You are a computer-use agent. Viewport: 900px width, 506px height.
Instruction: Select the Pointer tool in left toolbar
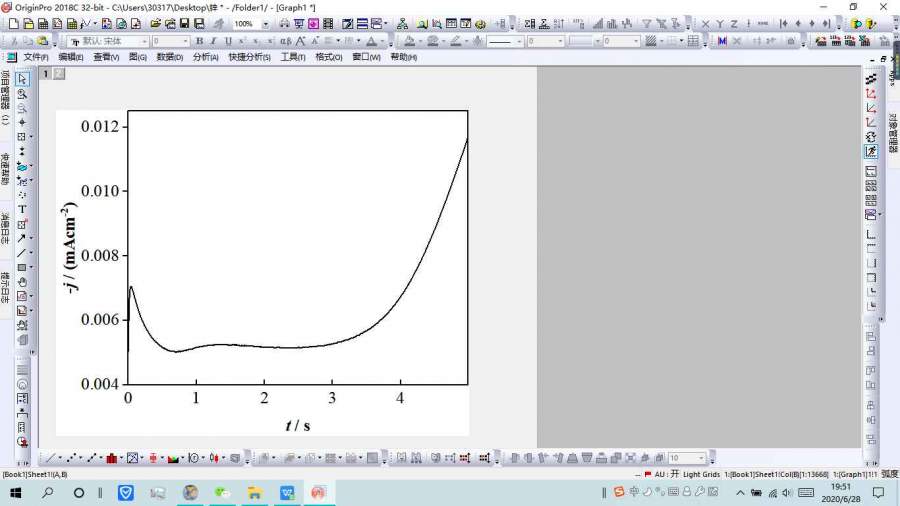pos(22,79)
